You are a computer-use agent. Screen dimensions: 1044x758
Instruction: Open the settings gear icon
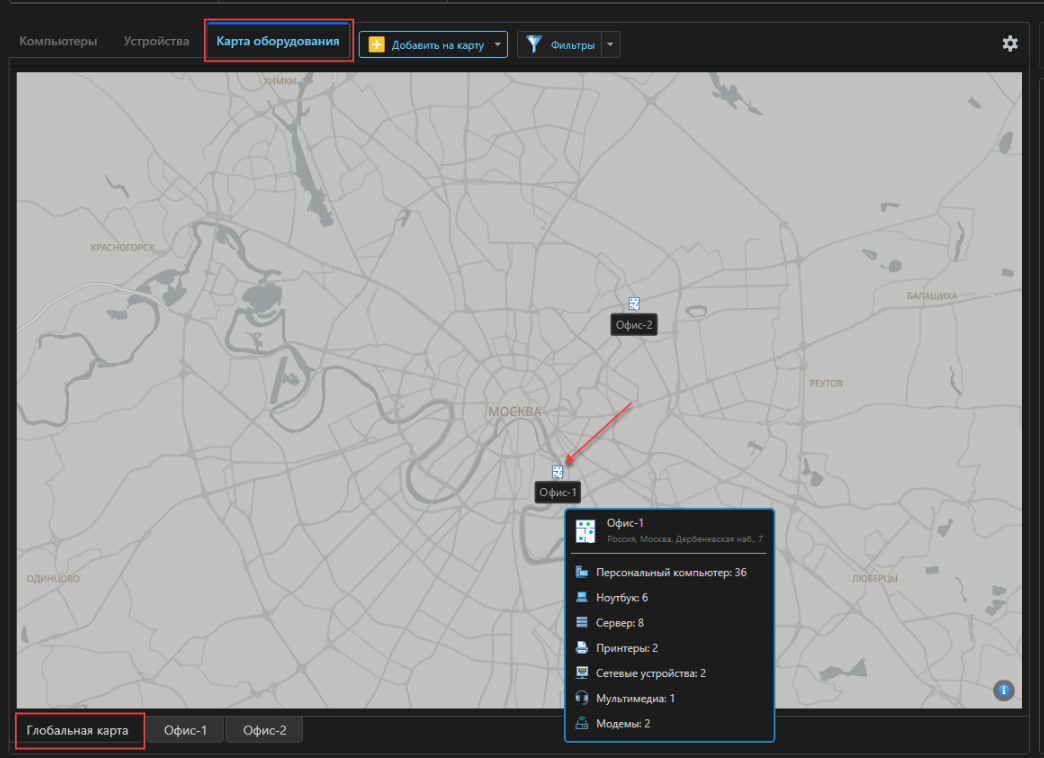1009,44
